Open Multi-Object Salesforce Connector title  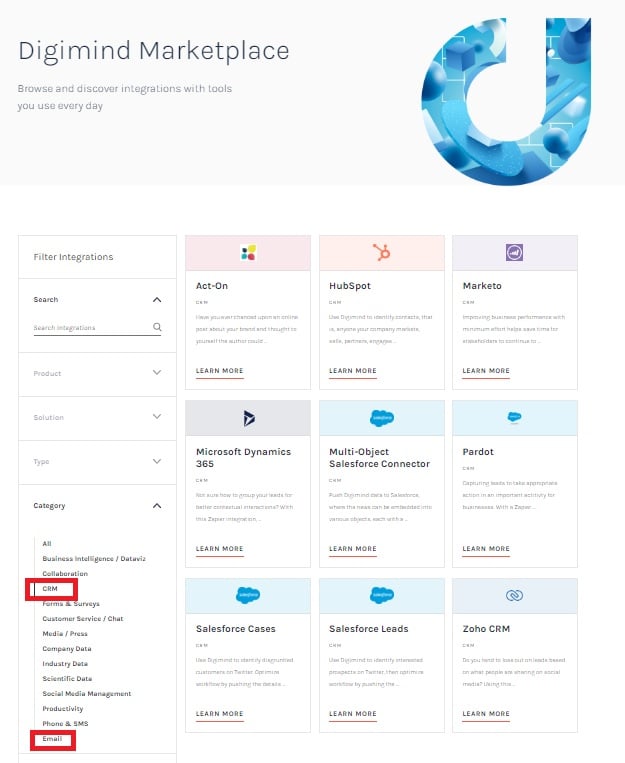380,458
